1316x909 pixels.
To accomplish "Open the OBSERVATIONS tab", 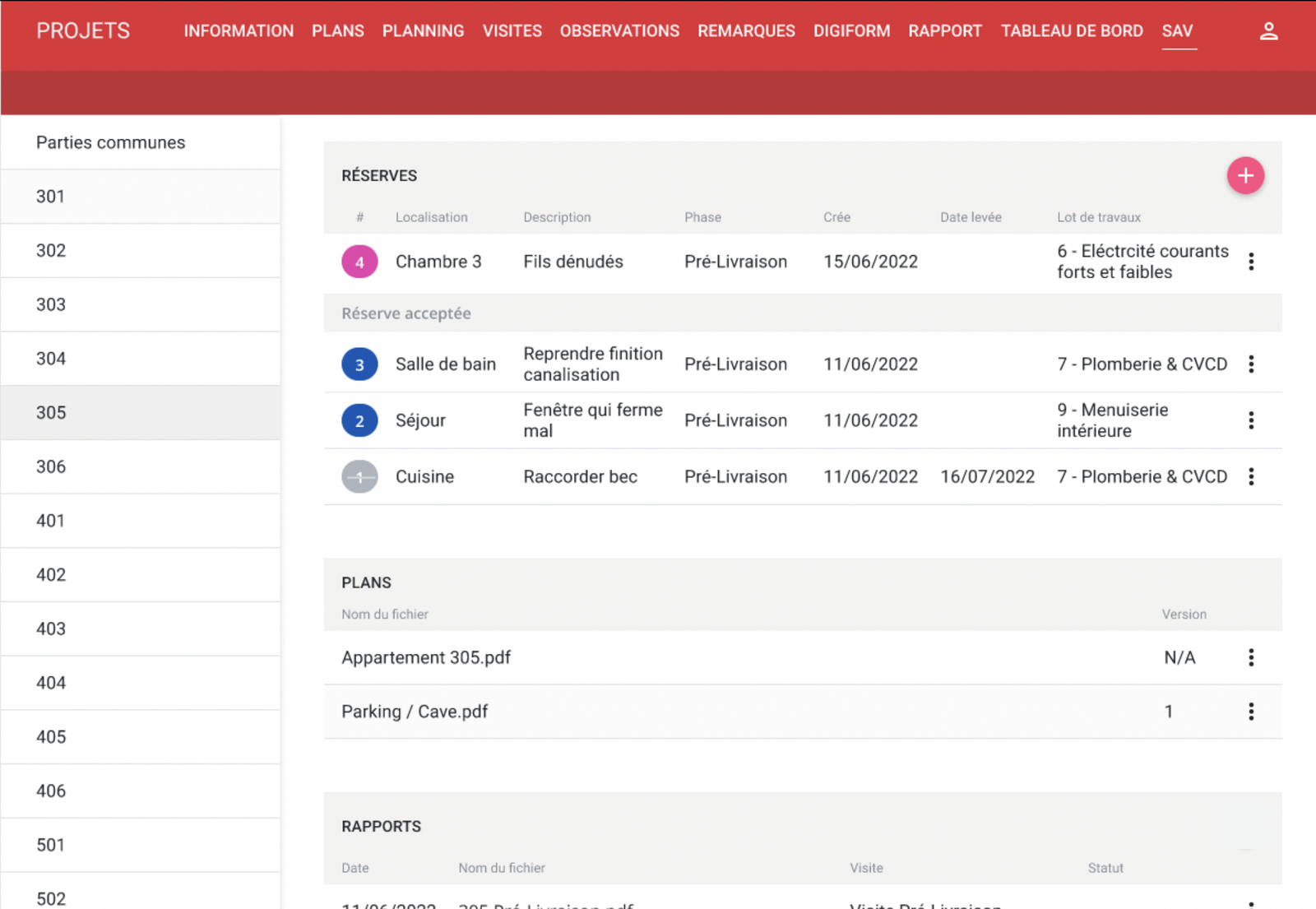I will pos(620,31).
